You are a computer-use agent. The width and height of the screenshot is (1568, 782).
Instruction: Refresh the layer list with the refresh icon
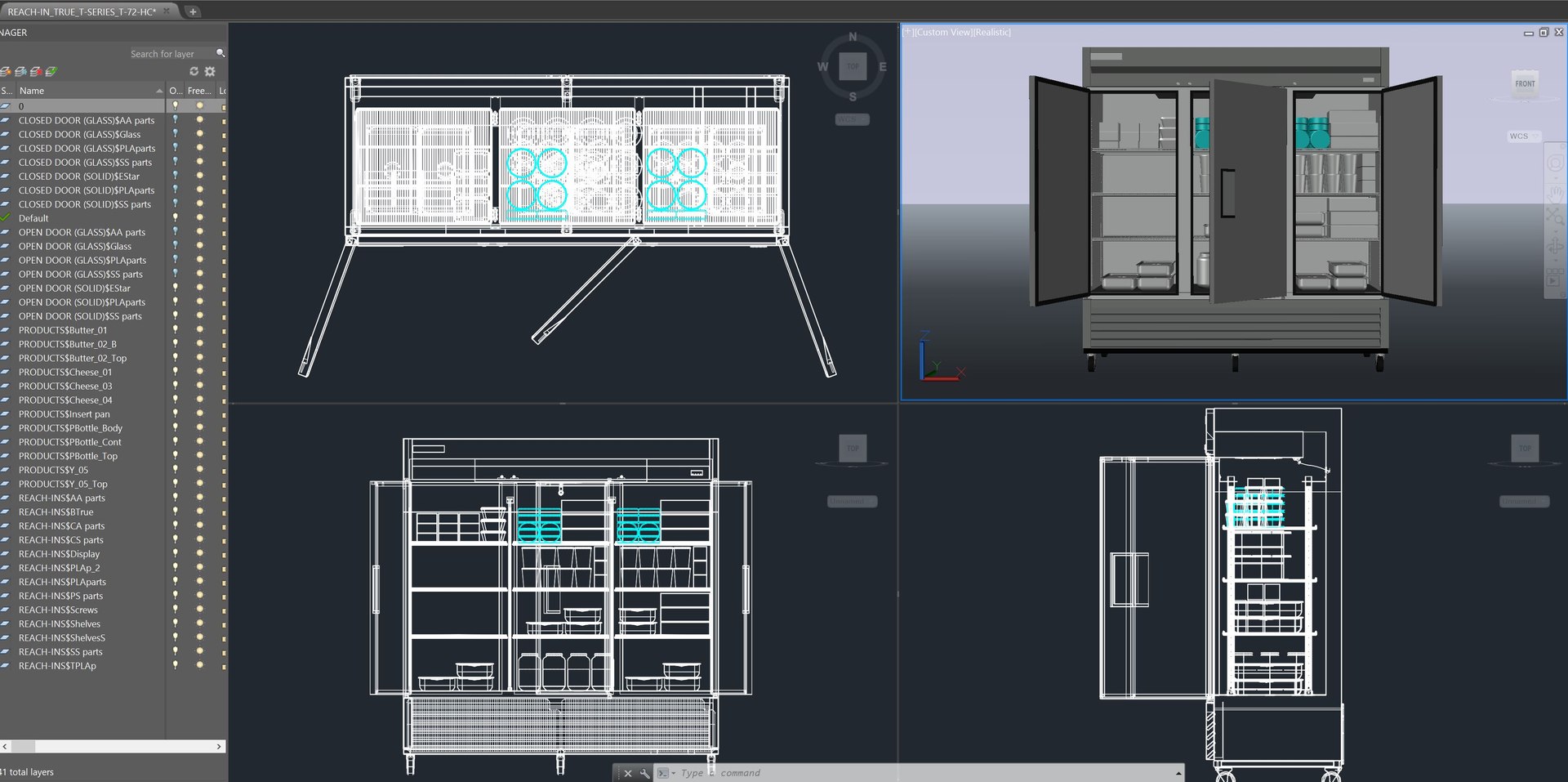pos(194,71)
